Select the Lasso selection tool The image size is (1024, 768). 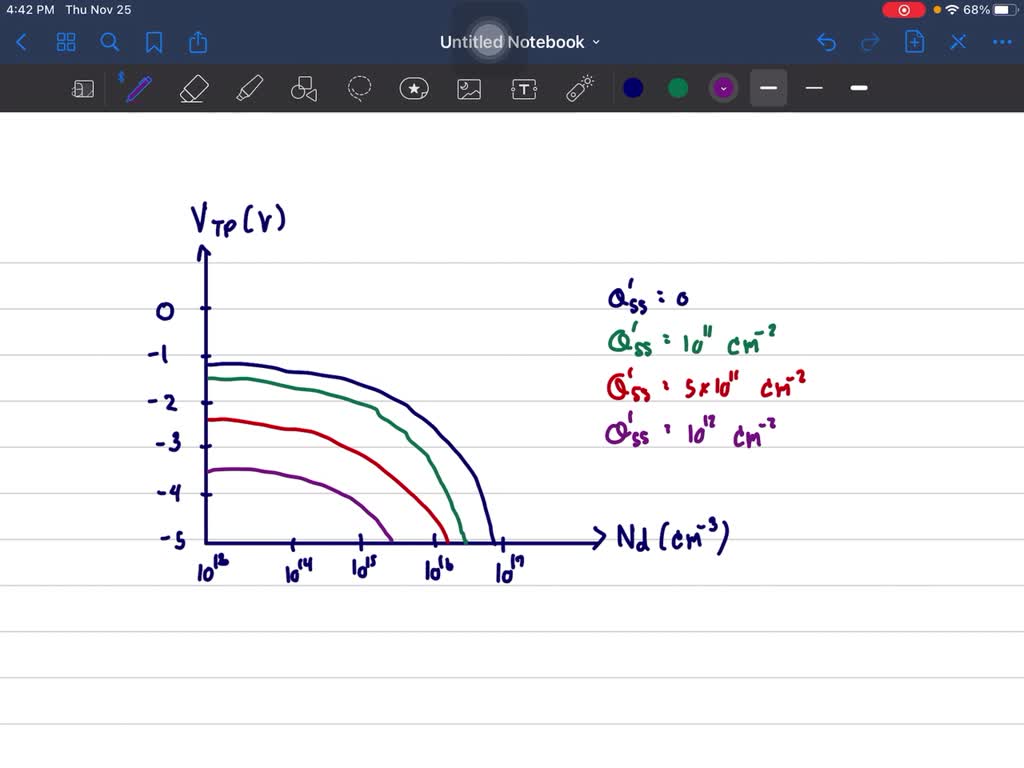pos(359,88)
